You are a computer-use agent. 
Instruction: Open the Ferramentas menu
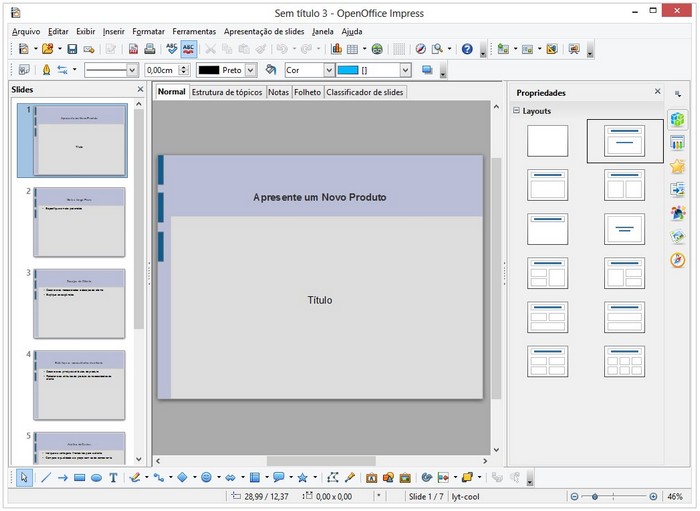coord(194,31)
